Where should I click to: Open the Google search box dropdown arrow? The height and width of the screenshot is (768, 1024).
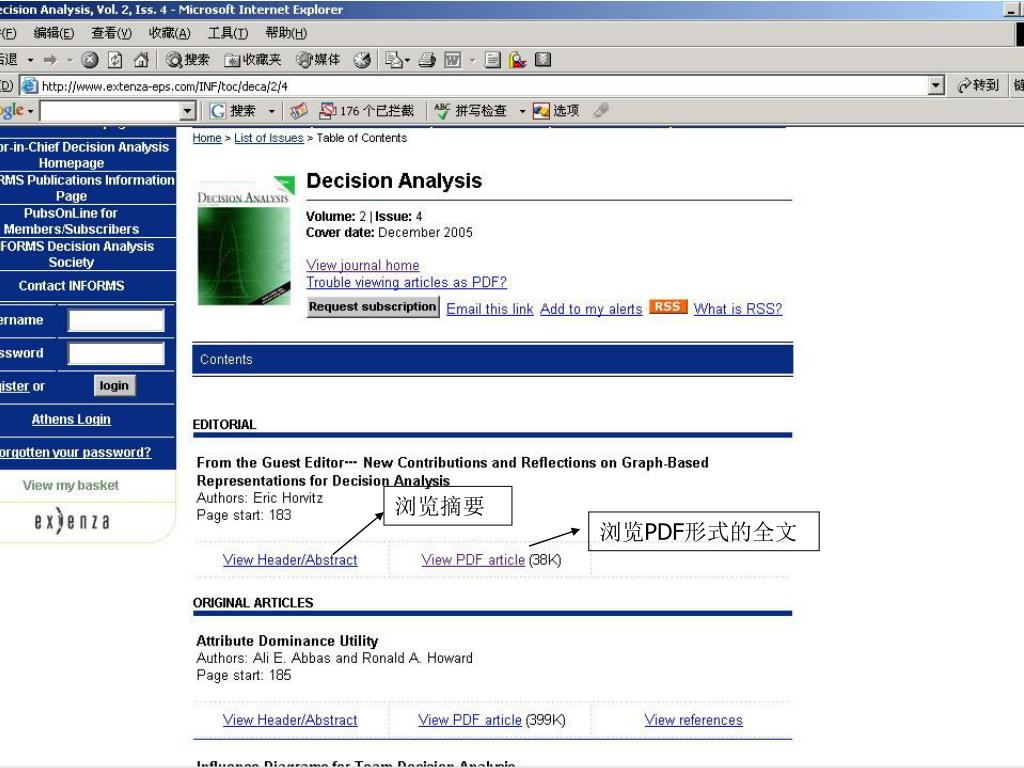click(187, 111)
